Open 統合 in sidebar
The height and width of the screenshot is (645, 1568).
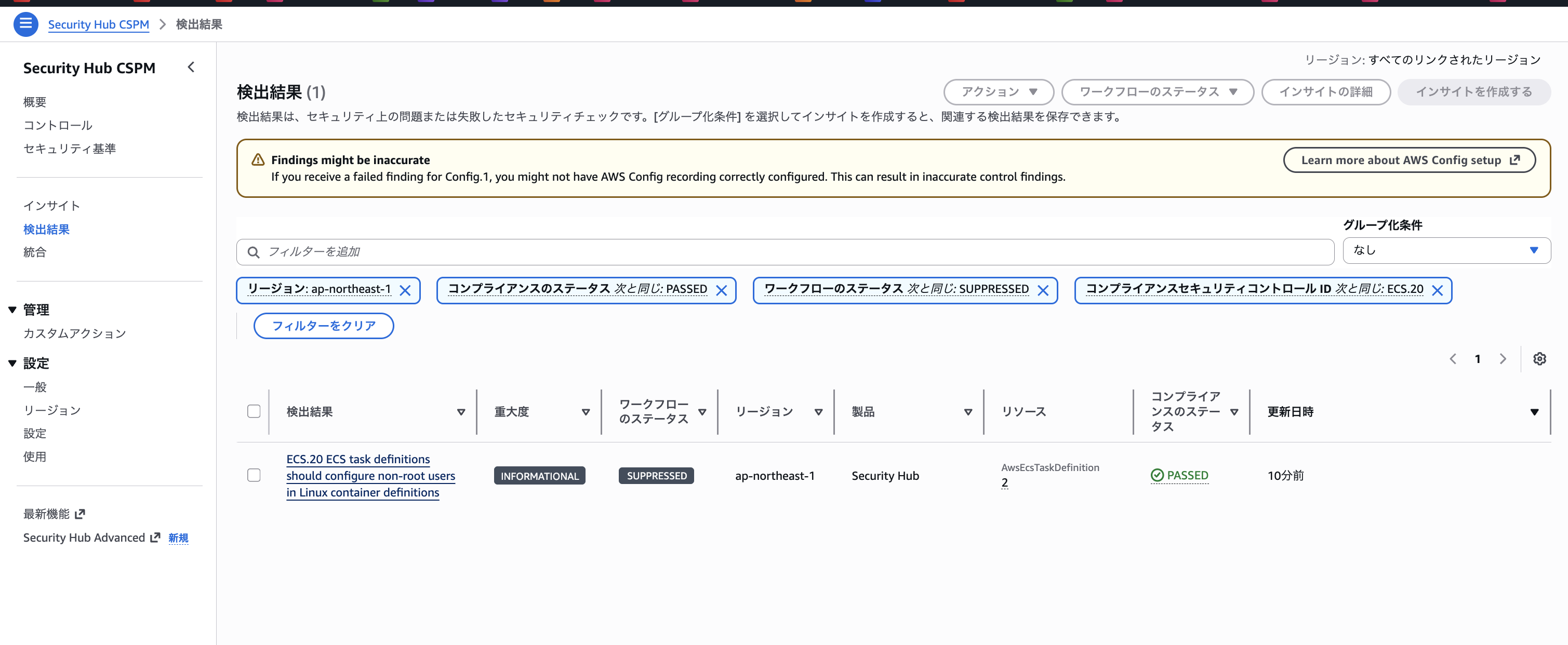[x=35, y=252]
